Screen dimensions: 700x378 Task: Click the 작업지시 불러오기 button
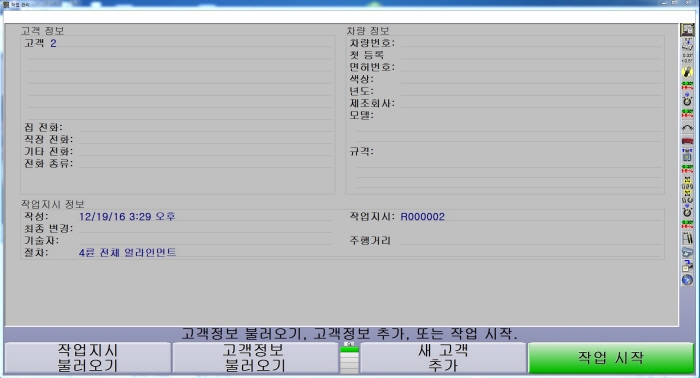click(x=88, y=358)
